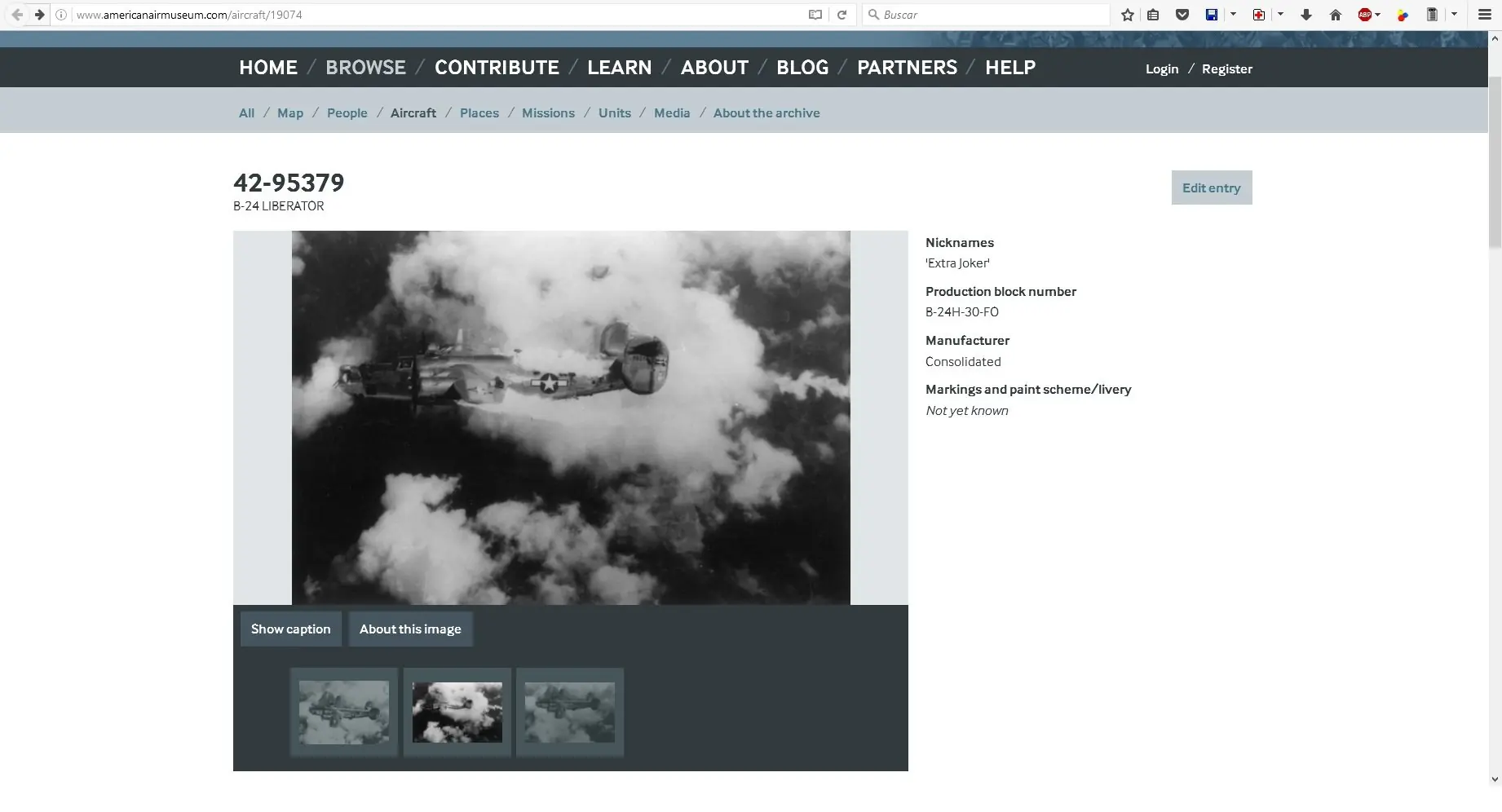This screenshot has height=812, width=1502.
Task: Click the Register link
Action: [x=1227, y=68]
